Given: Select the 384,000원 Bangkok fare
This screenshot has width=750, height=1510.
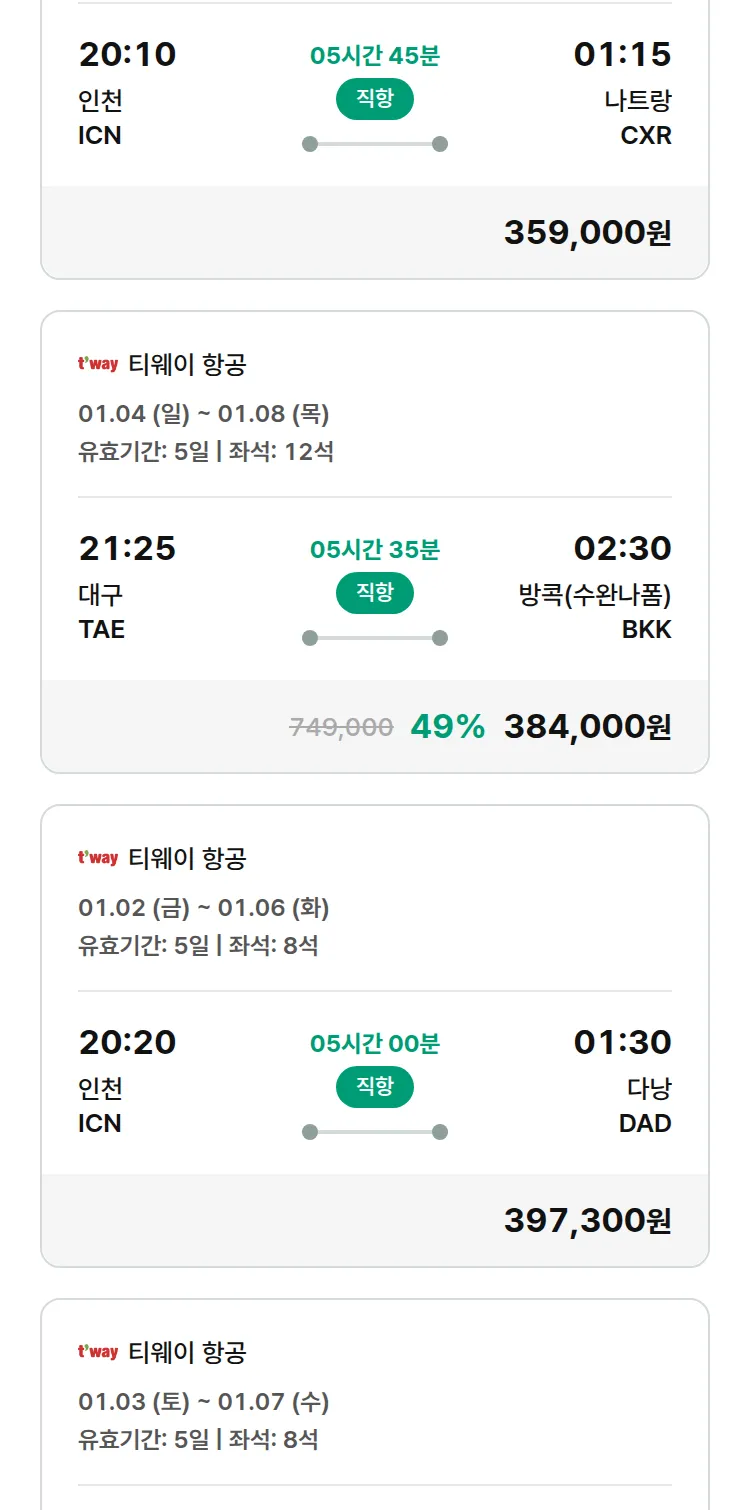Looking at the screenshot, I should [587, 727].
